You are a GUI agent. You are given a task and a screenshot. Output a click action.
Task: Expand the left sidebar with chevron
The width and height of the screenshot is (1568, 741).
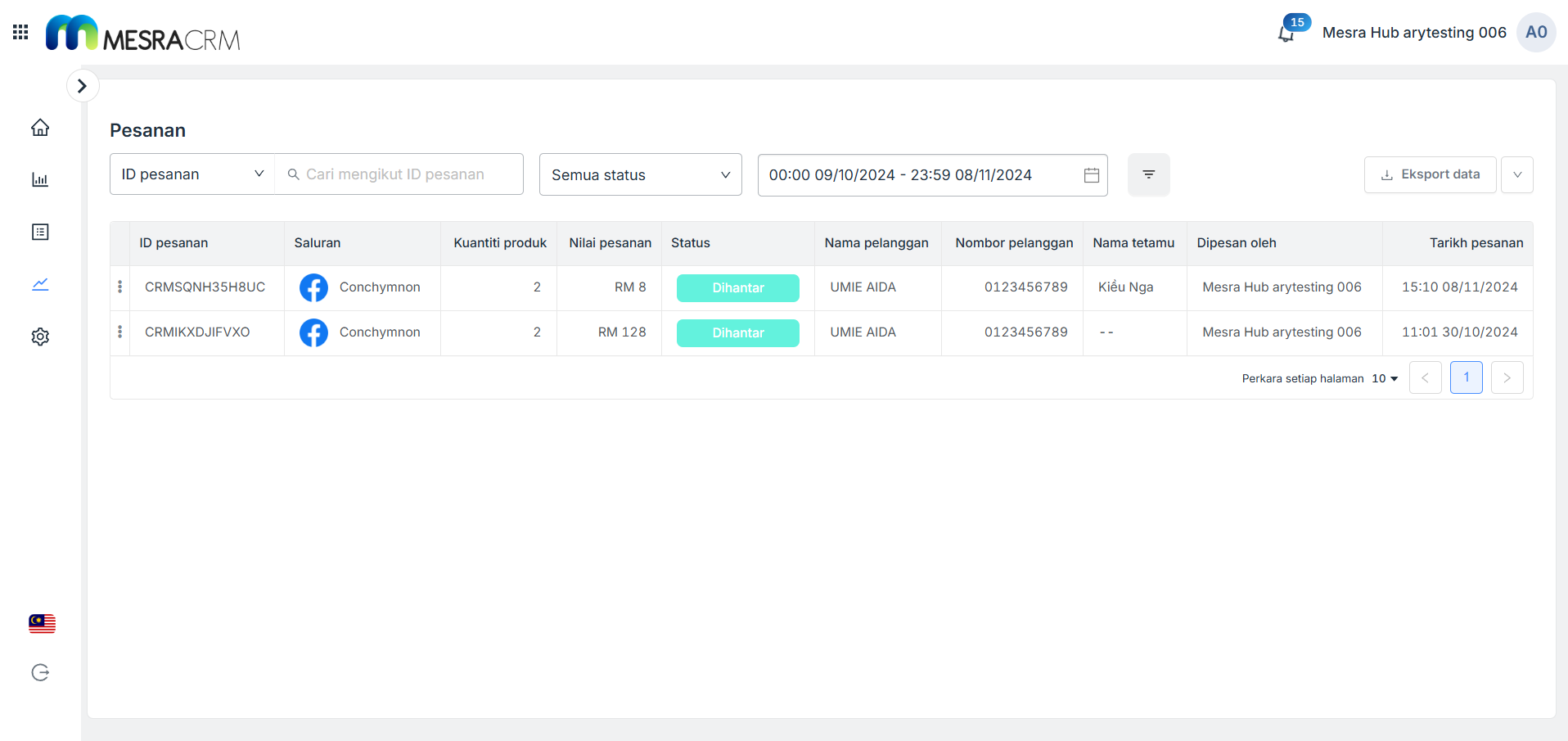82,86
